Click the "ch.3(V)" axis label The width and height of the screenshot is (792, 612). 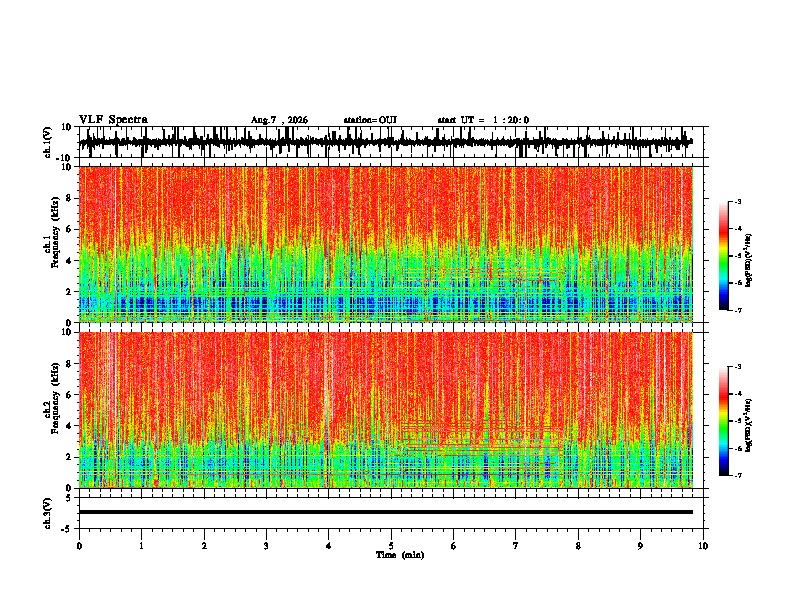pyautogui.click(x=48, y=514)
